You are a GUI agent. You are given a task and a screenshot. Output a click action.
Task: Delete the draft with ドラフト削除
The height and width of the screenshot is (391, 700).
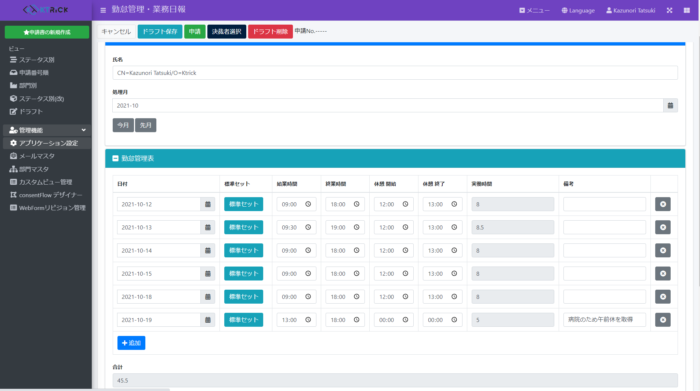(x=271, y=31)
